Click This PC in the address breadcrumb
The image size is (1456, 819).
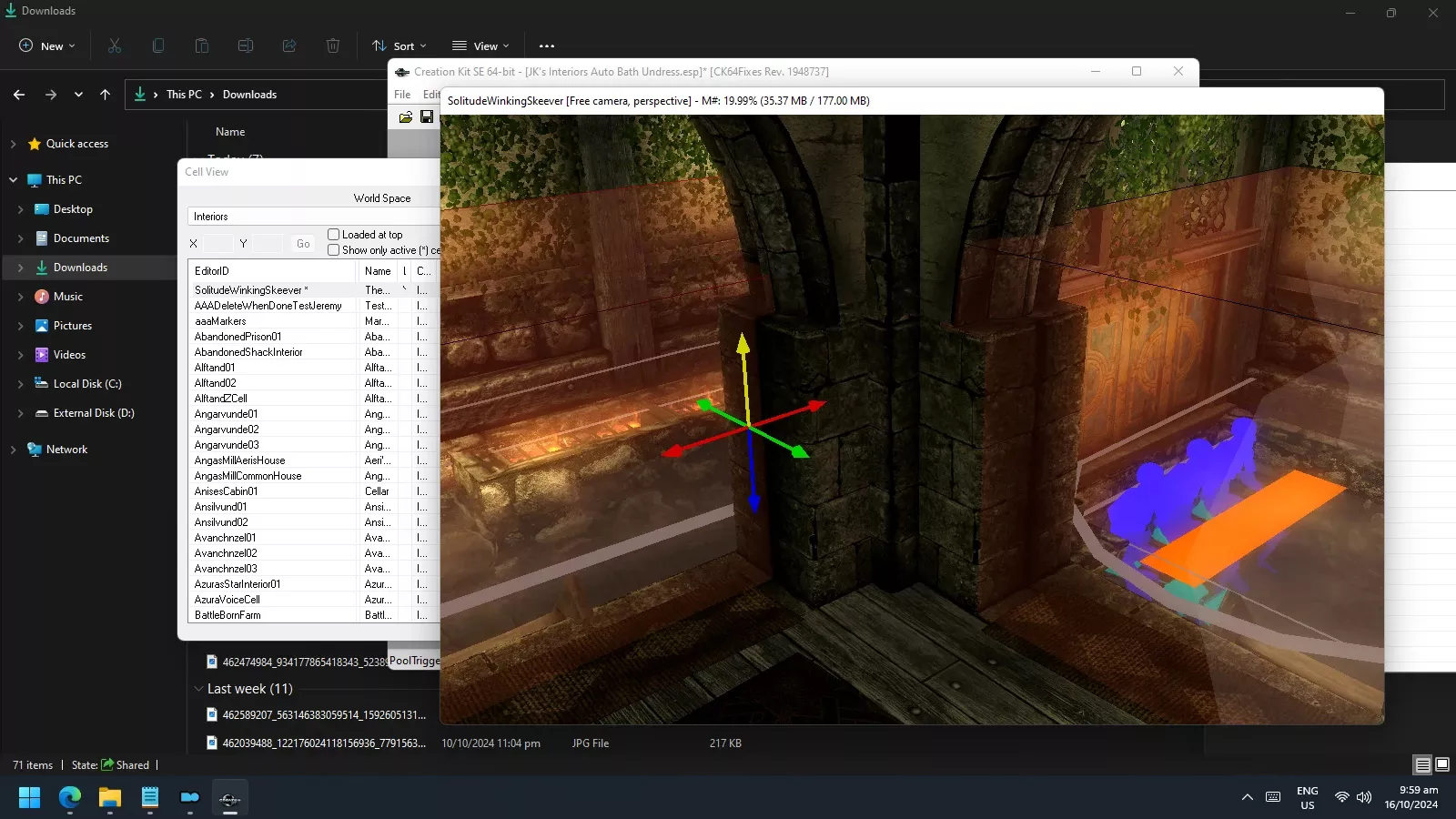tap(184, 95)
